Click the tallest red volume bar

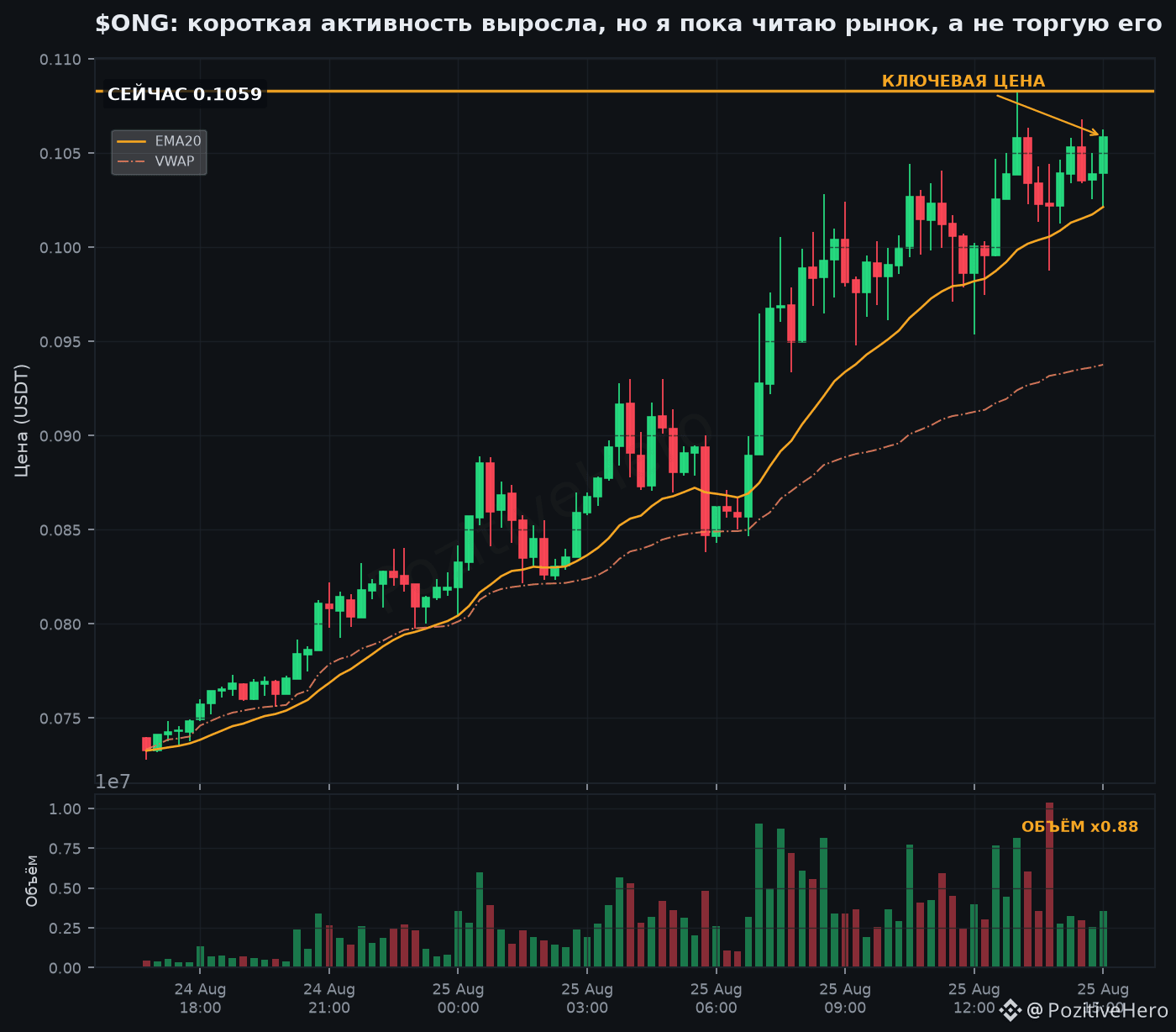click(1049, 885)
